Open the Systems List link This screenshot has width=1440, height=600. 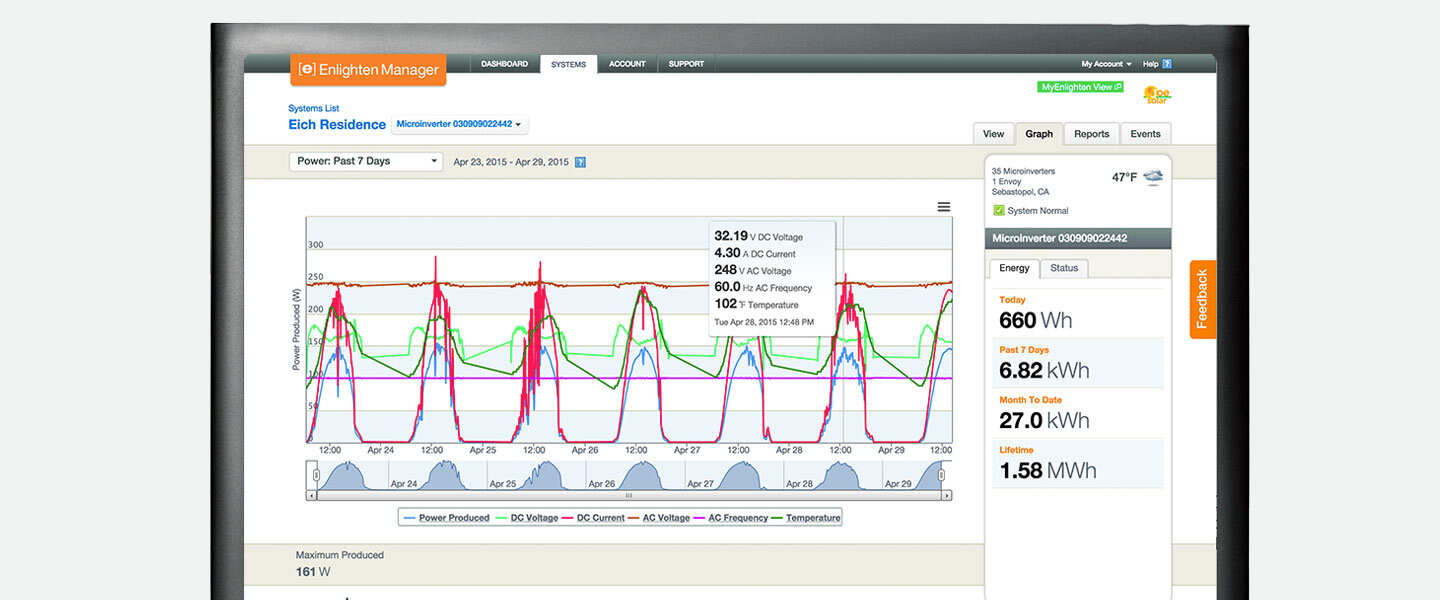pyautogui.click(x=313, y=108)
